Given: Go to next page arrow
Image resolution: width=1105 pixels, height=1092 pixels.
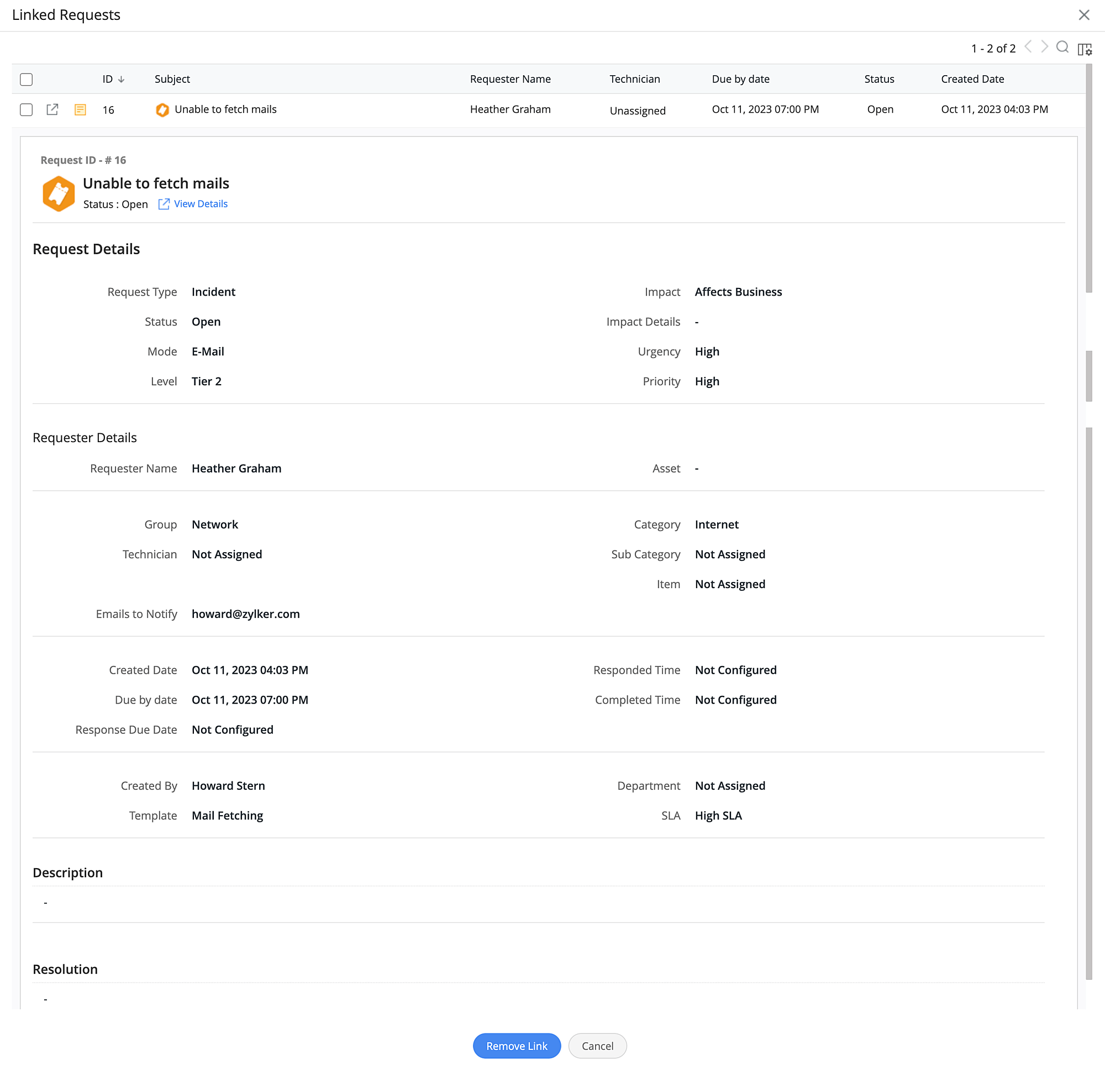Looking at the screenshot, I should coord(1044,47).
